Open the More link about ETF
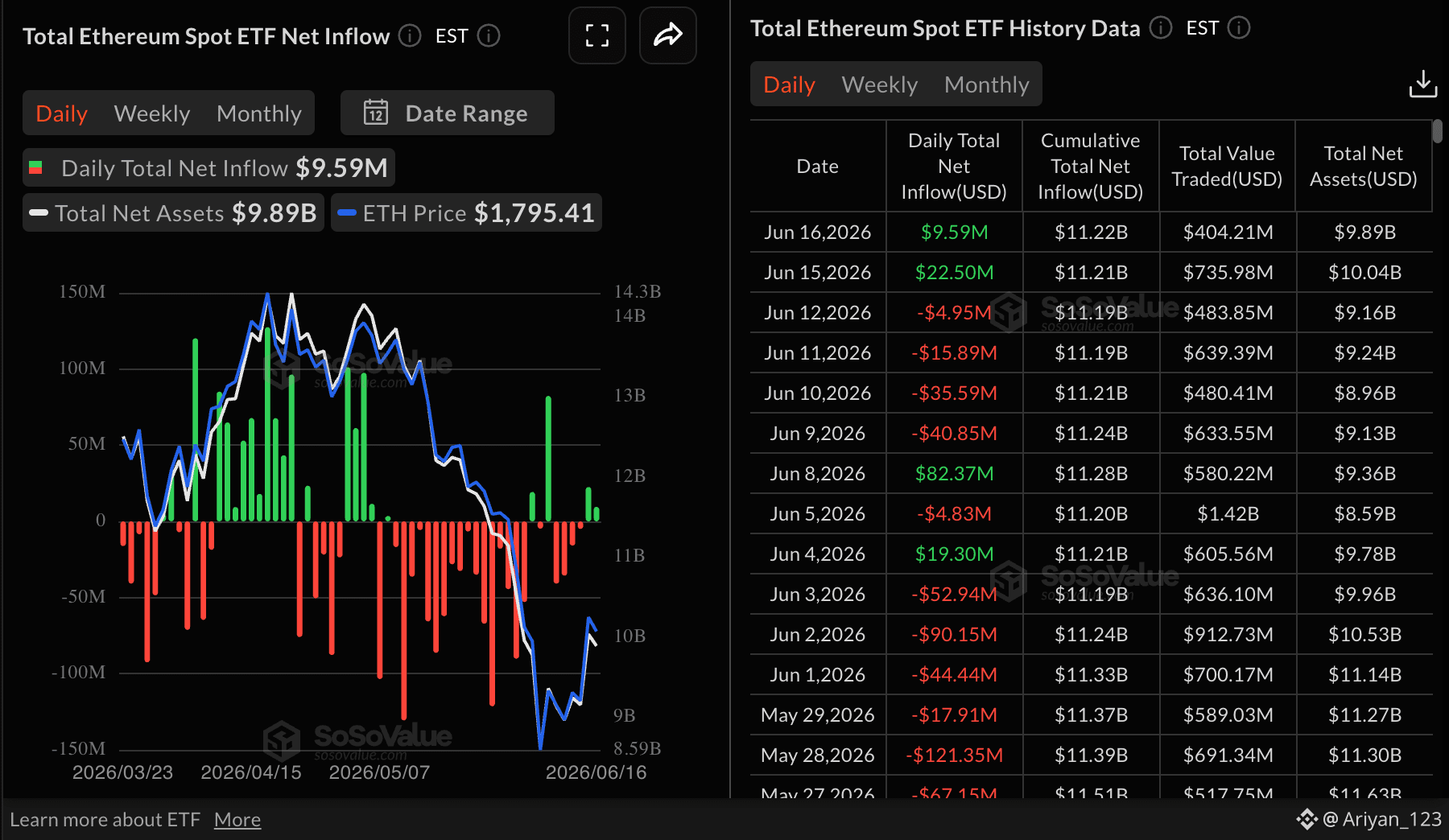 (x=237, y=819)
